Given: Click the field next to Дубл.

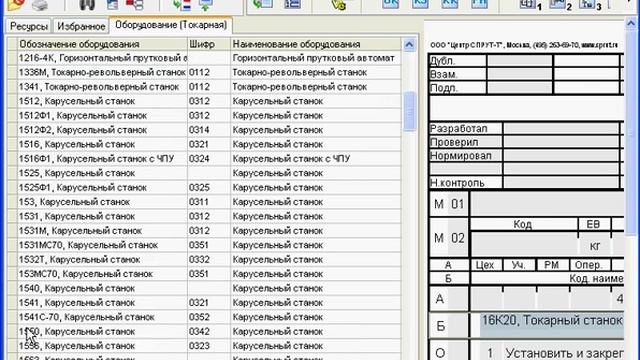Looking at the screenshot, I should [x=520, y=61].
